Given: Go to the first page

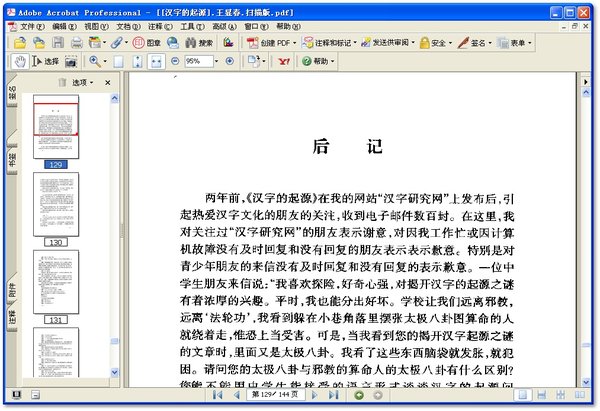Looking at the screenshot, I should coord(217,395).
